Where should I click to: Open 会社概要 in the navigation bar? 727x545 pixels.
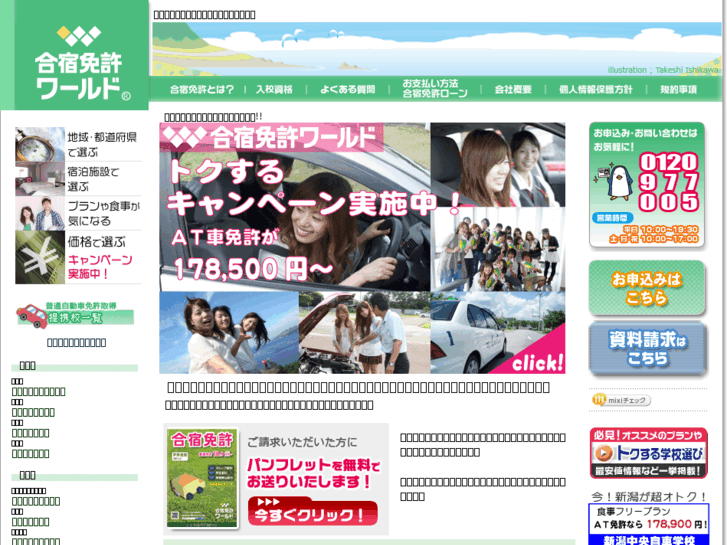point(513,89)
